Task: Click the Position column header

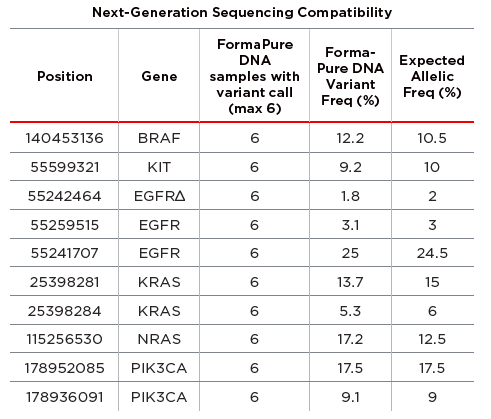Action: [65, 76]
